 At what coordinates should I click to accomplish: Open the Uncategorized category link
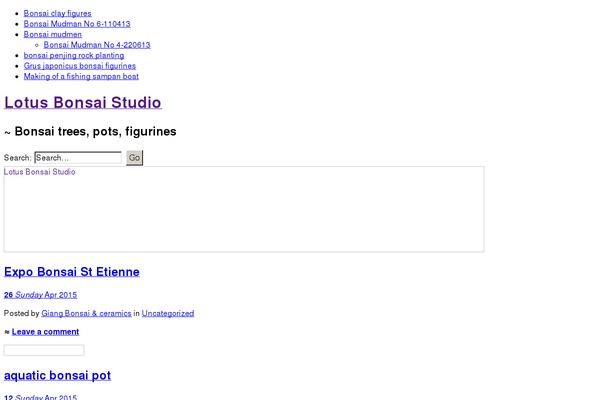coord(168,313)
